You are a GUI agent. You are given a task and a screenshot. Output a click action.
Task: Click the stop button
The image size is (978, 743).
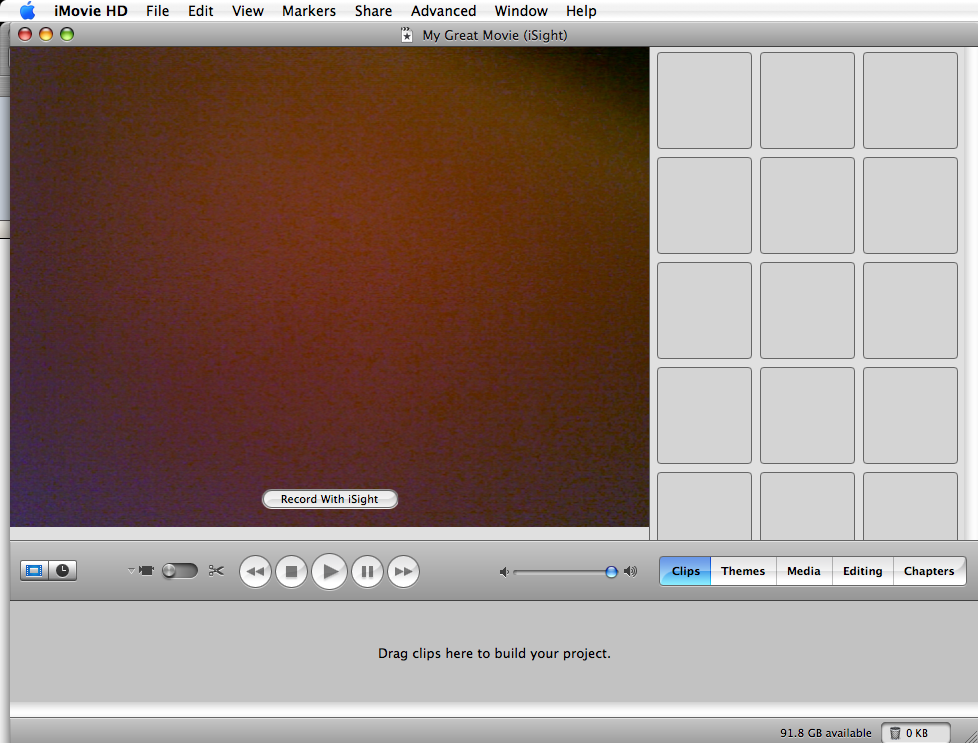(291, 571)
